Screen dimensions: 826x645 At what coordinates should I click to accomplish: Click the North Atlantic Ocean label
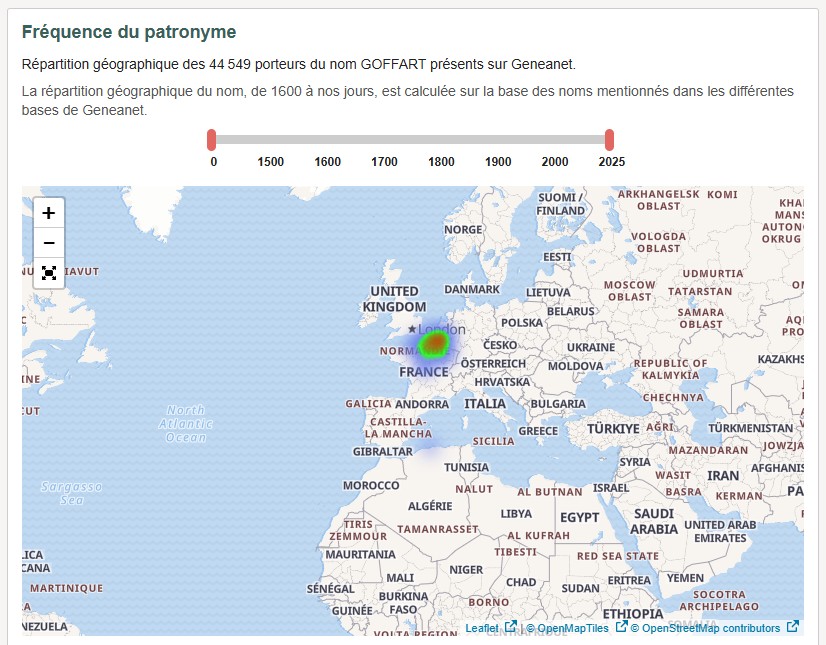click(186, 424)
